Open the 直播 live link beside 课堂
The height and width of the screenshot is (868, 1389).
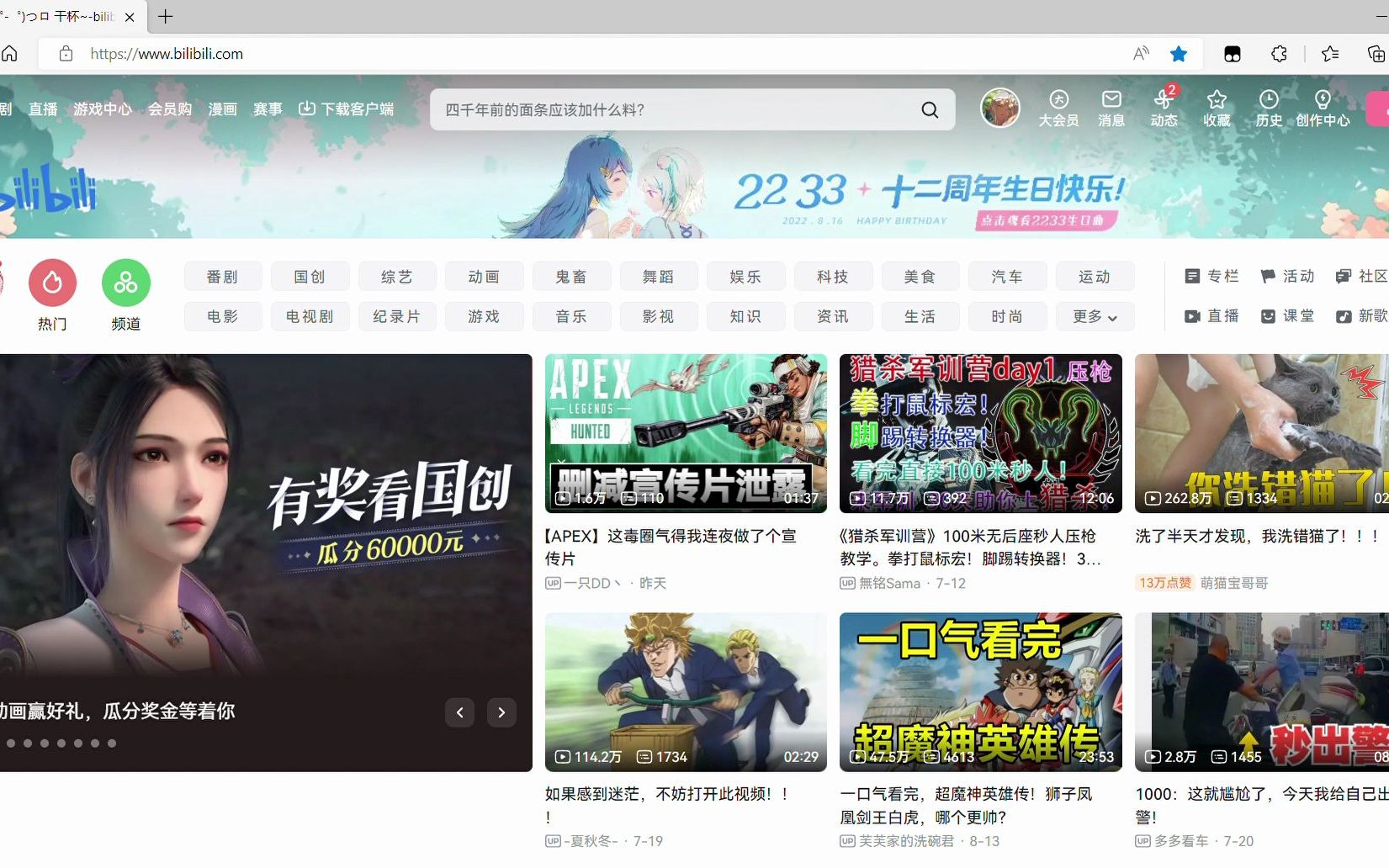point(1211,316)
